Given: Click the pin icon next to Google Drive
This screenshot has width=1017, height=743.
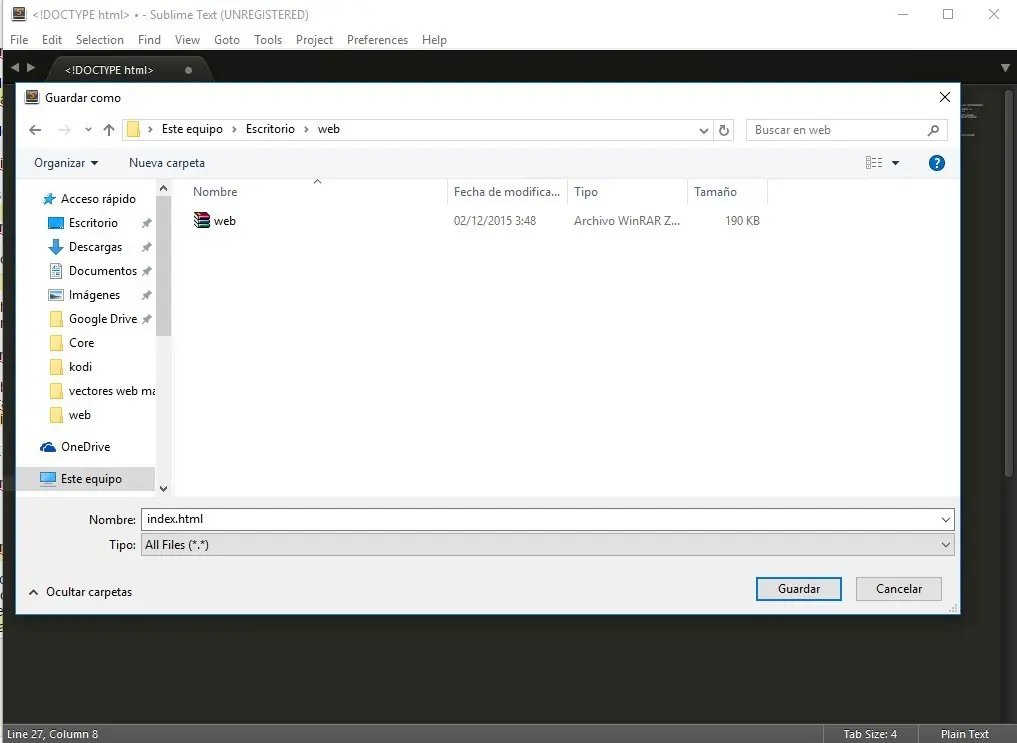Looking at the screenshot, I should [x=147, y=319].
